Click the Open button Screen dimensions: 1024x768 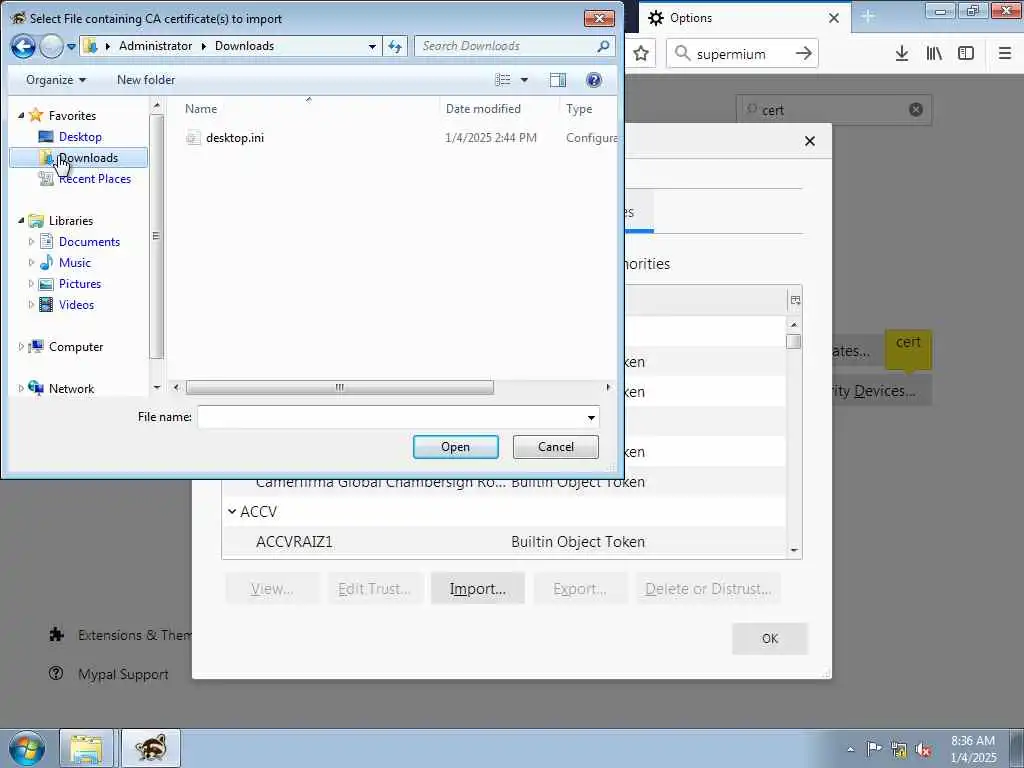click(455, 447)
